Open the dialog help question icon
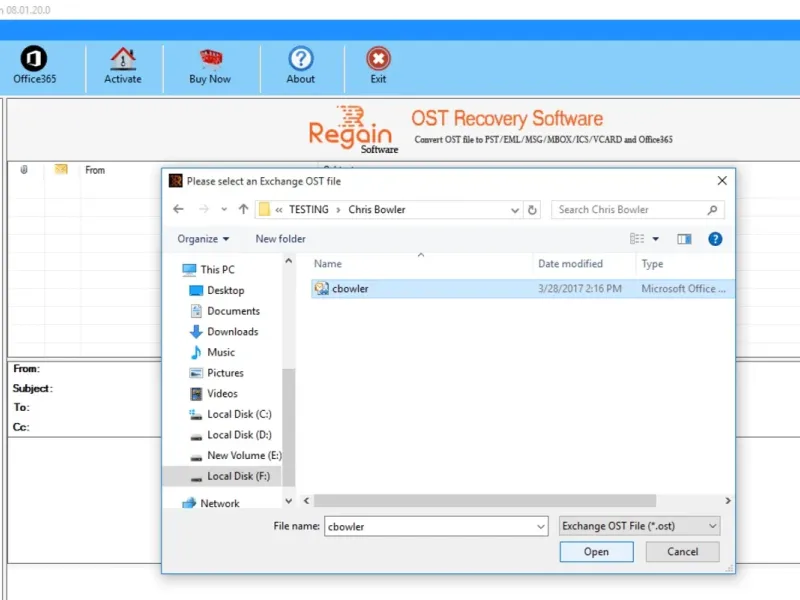Screen dimensions: 800x600 715,239
